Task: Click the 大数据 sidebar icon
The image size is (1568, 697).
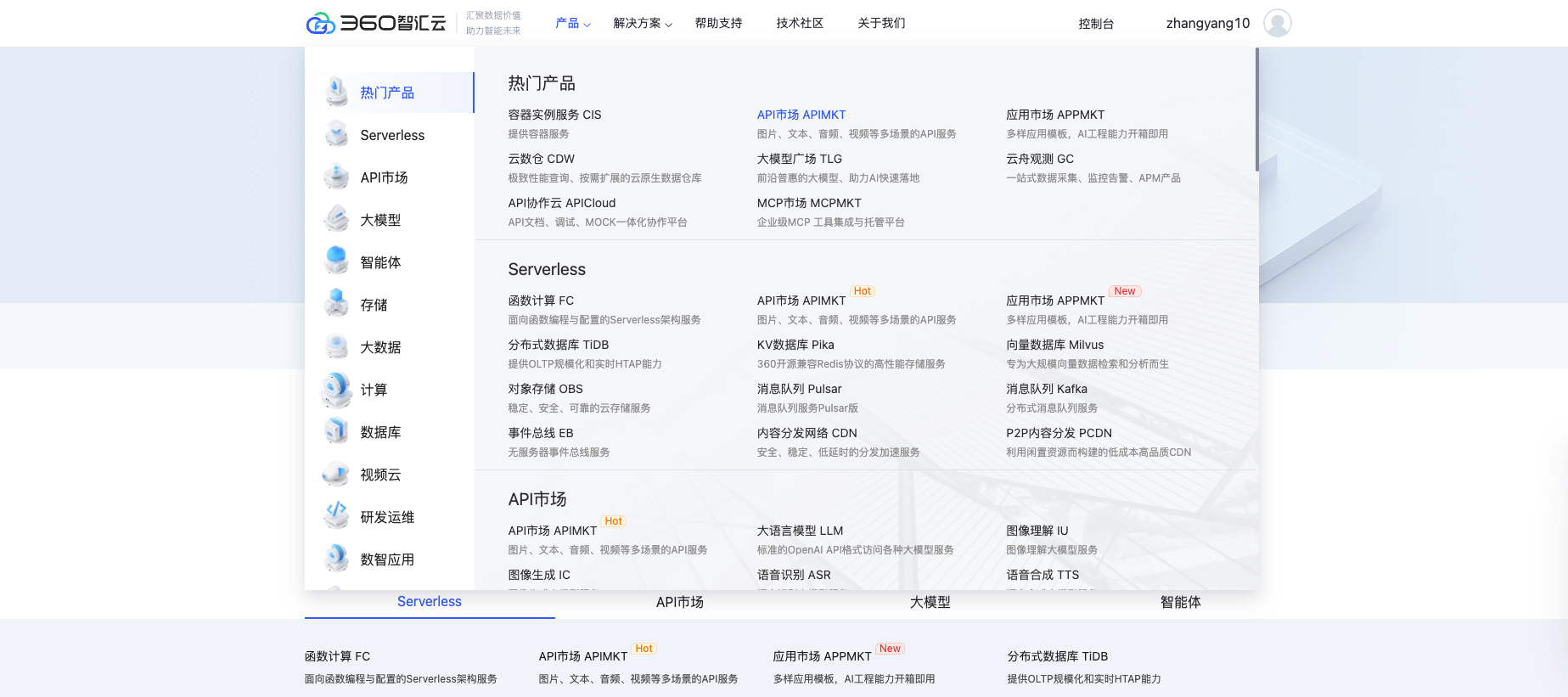Action: click(337, 346)
